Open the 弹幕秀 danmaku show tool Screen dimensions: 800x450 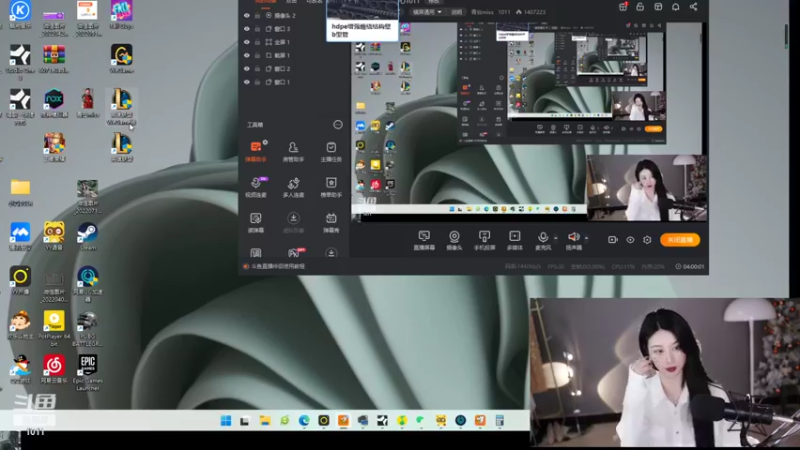click(x=331, y=223)
